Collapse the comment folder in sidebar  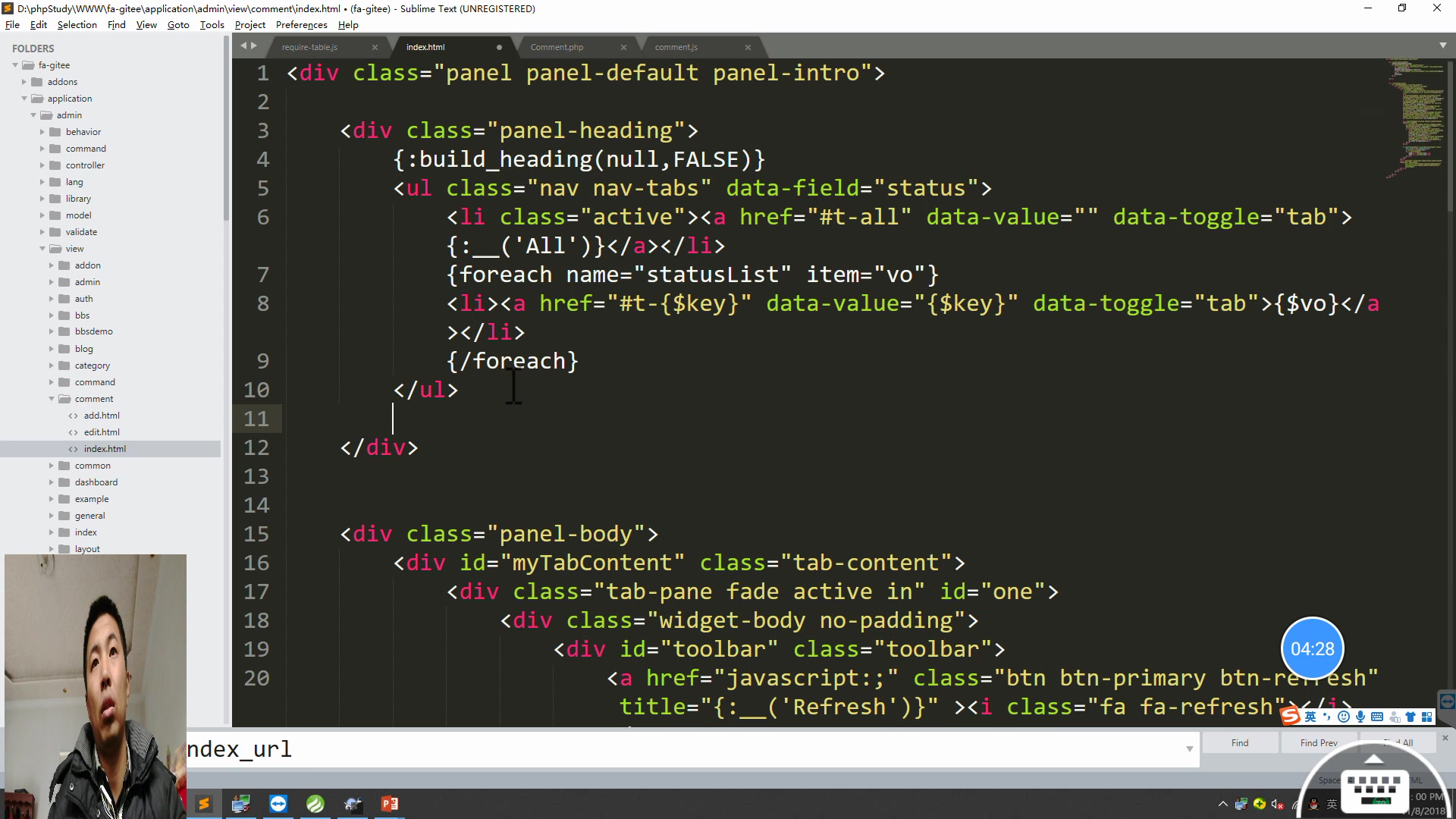click(52, 399)
